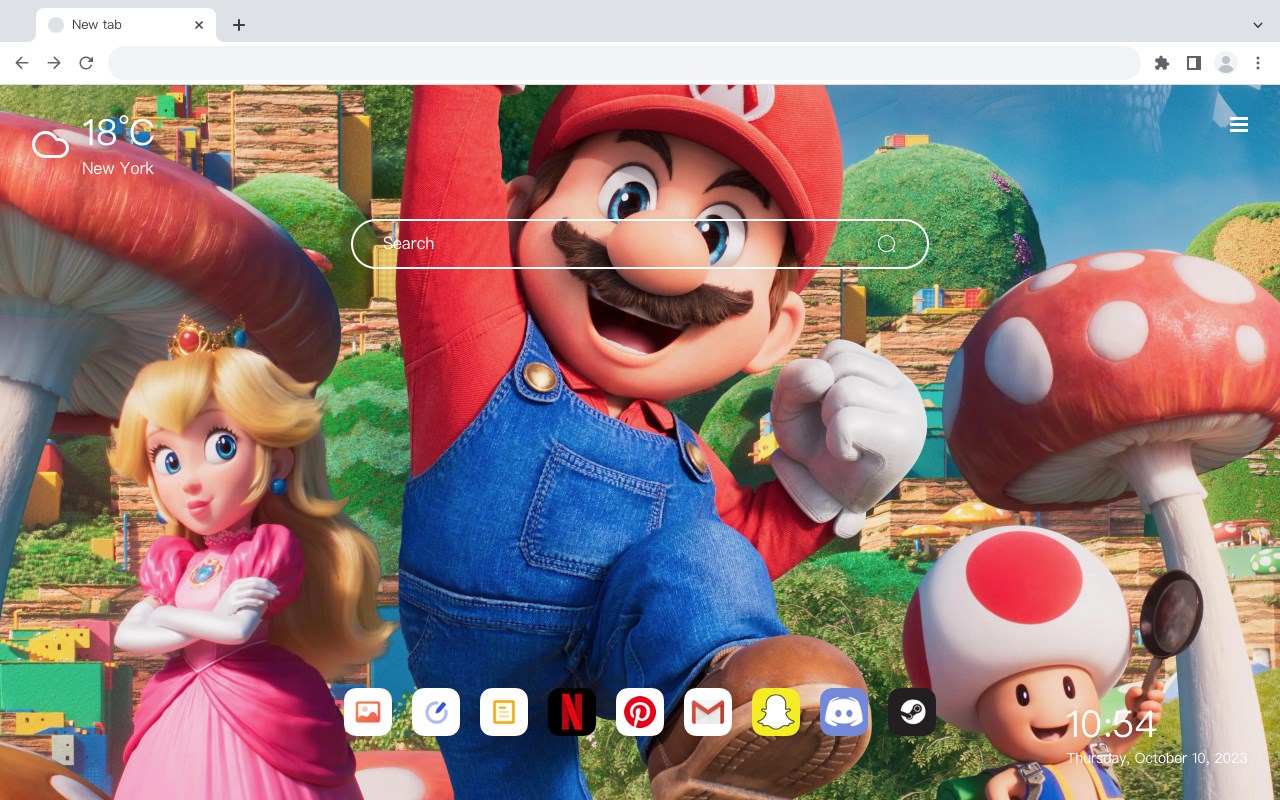Launch the Pinterest shortcut

click(x=640, y=712)
